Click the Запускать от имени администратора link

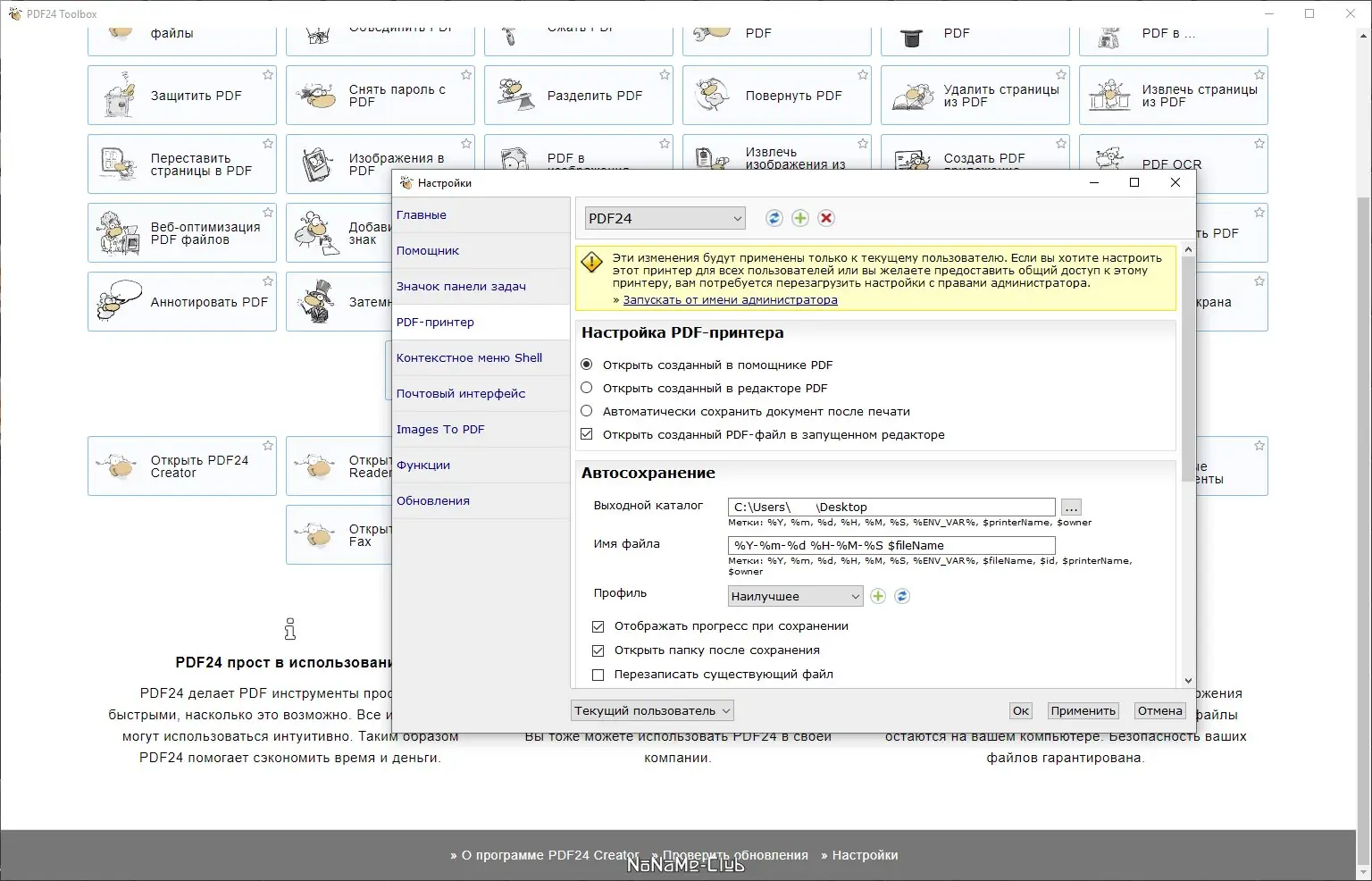(730, 300)
